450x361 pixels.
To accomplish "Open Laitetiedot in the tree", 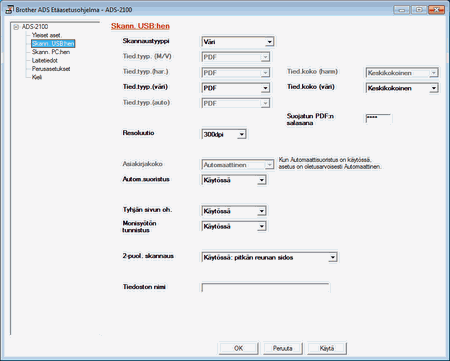I will pos(45,60).
